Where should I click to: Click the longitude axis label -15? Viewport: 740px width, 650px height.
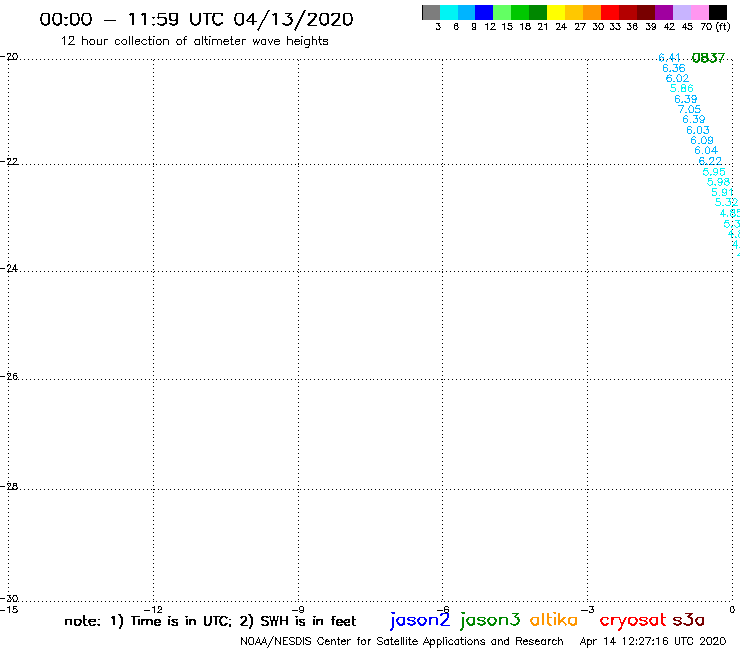click(x=9, y=609)
